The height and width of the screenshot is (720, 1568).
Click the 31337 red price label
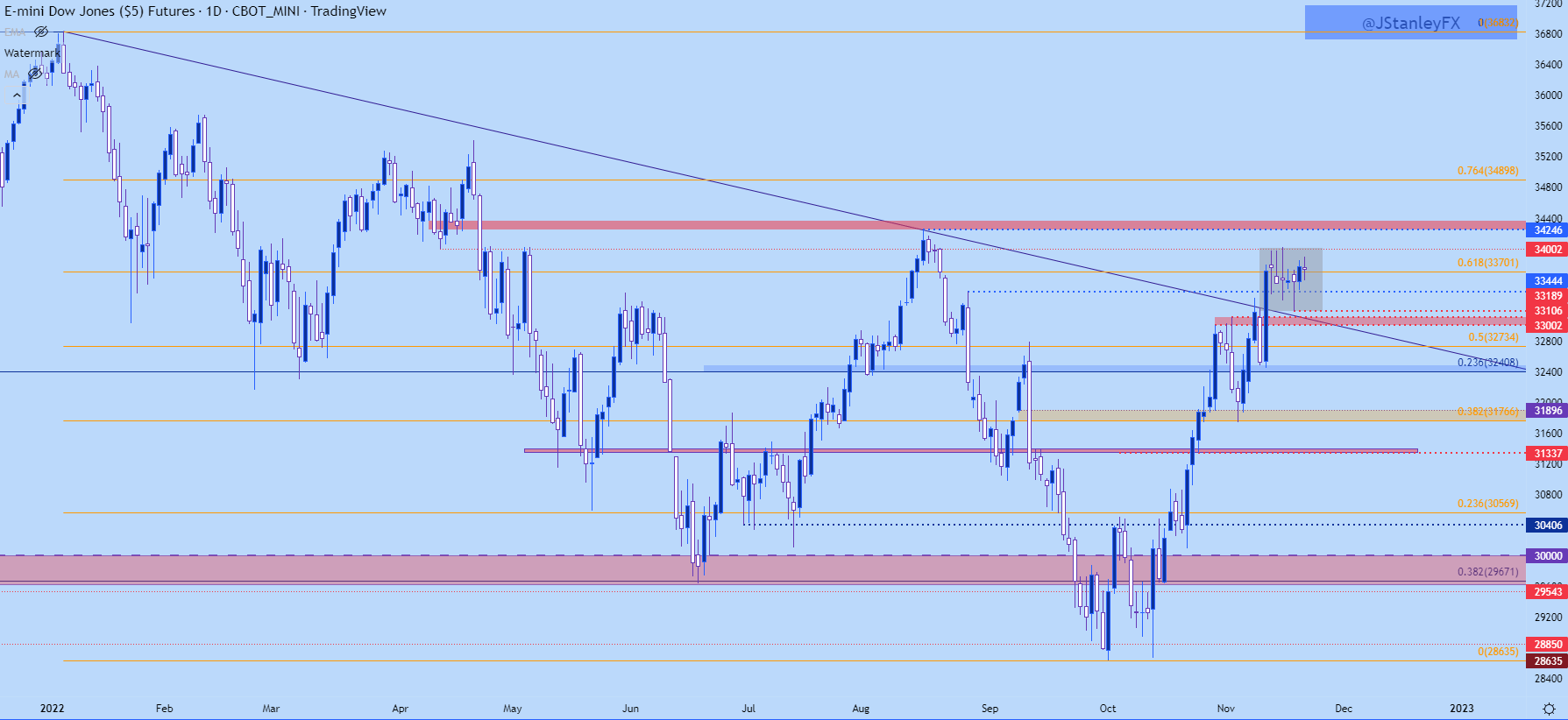[1547, 454]
